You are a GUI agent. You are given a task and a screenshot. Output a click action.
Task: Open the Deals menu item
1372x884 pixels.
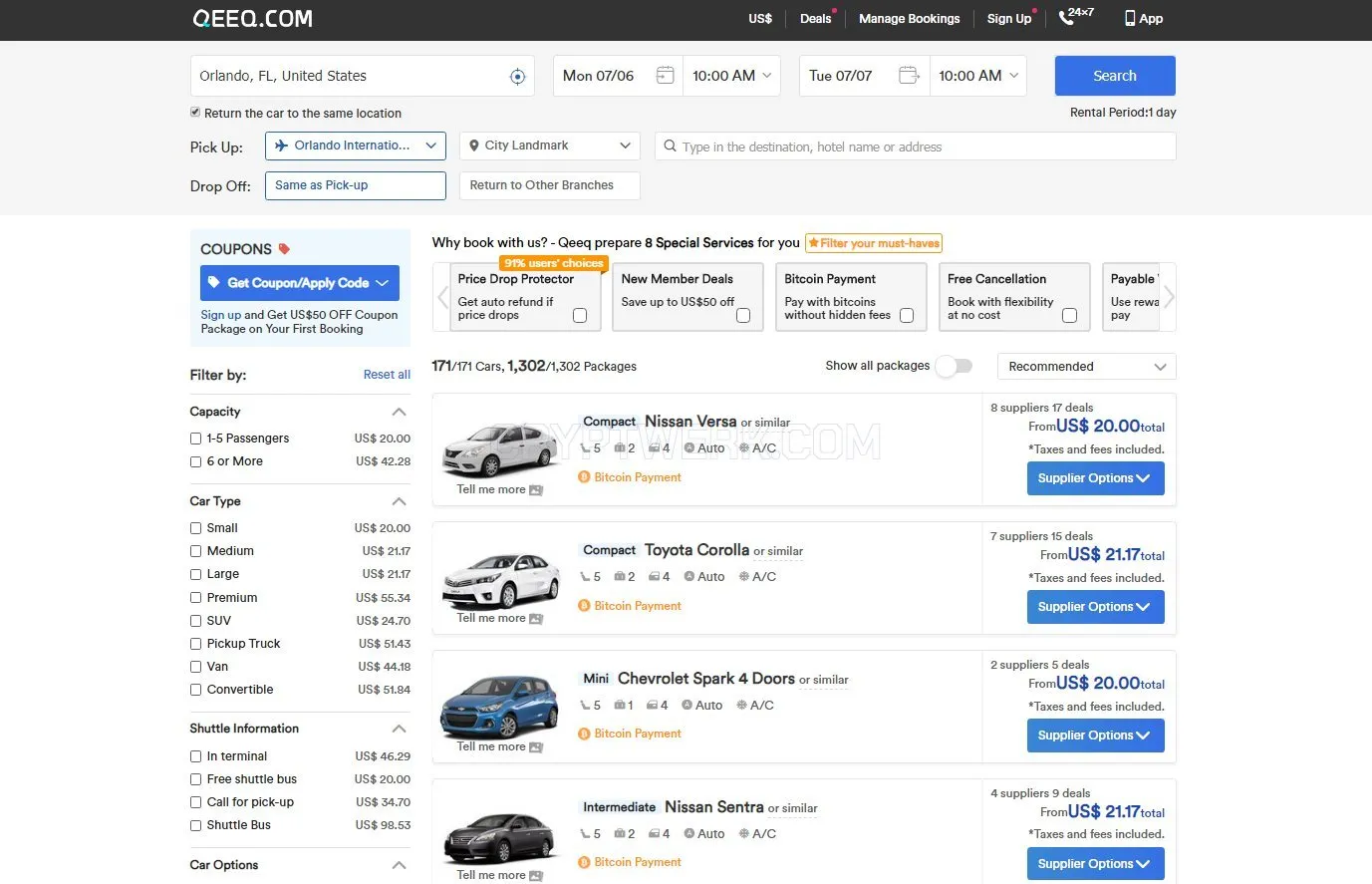click(815, 19)
